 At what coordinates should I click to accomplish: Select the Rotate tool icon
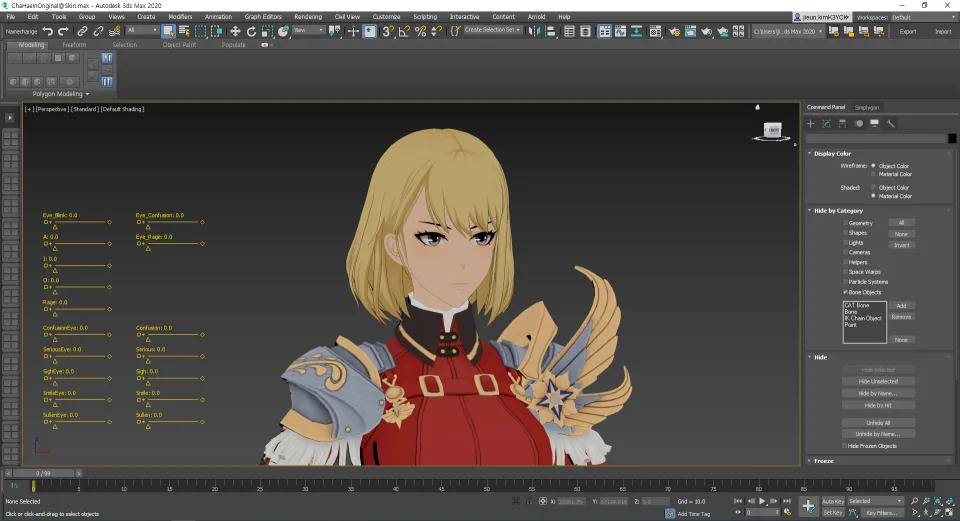[x=251, y=31]
